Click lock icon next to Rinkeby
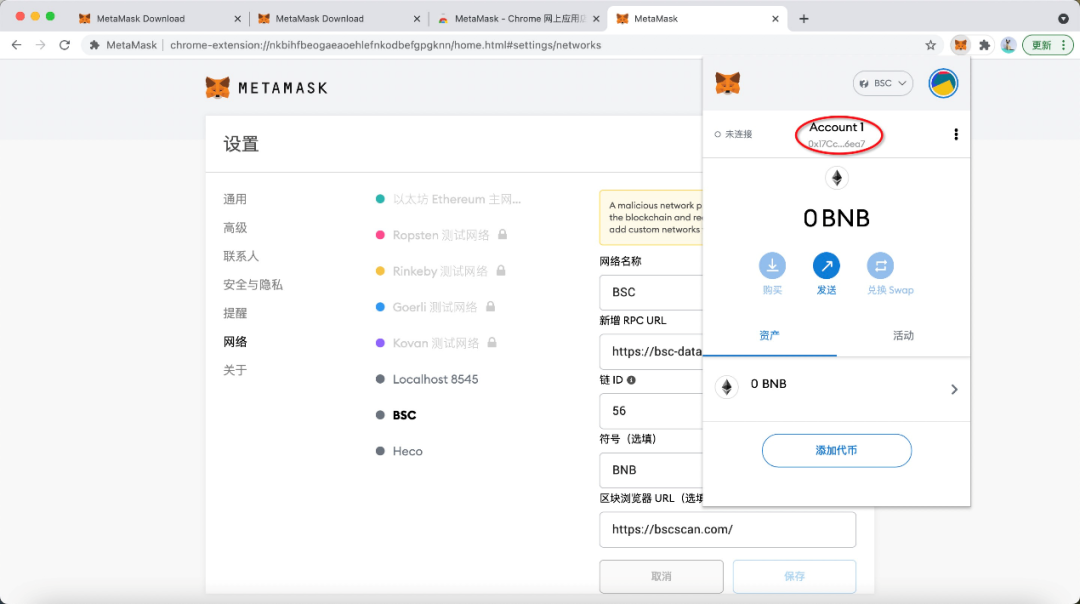Viewport: 1080px width, 604px height. pos(501,270)
